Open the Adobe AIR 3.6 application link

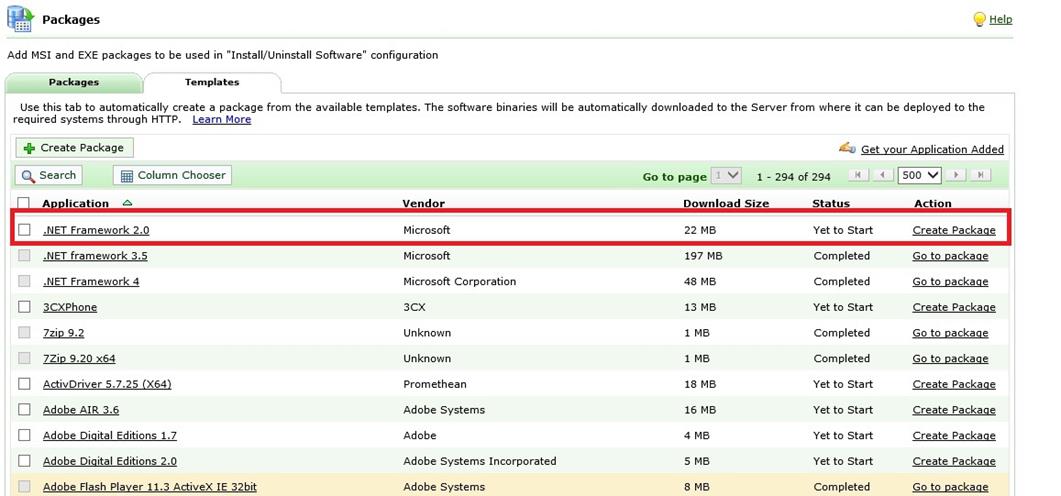81,410
